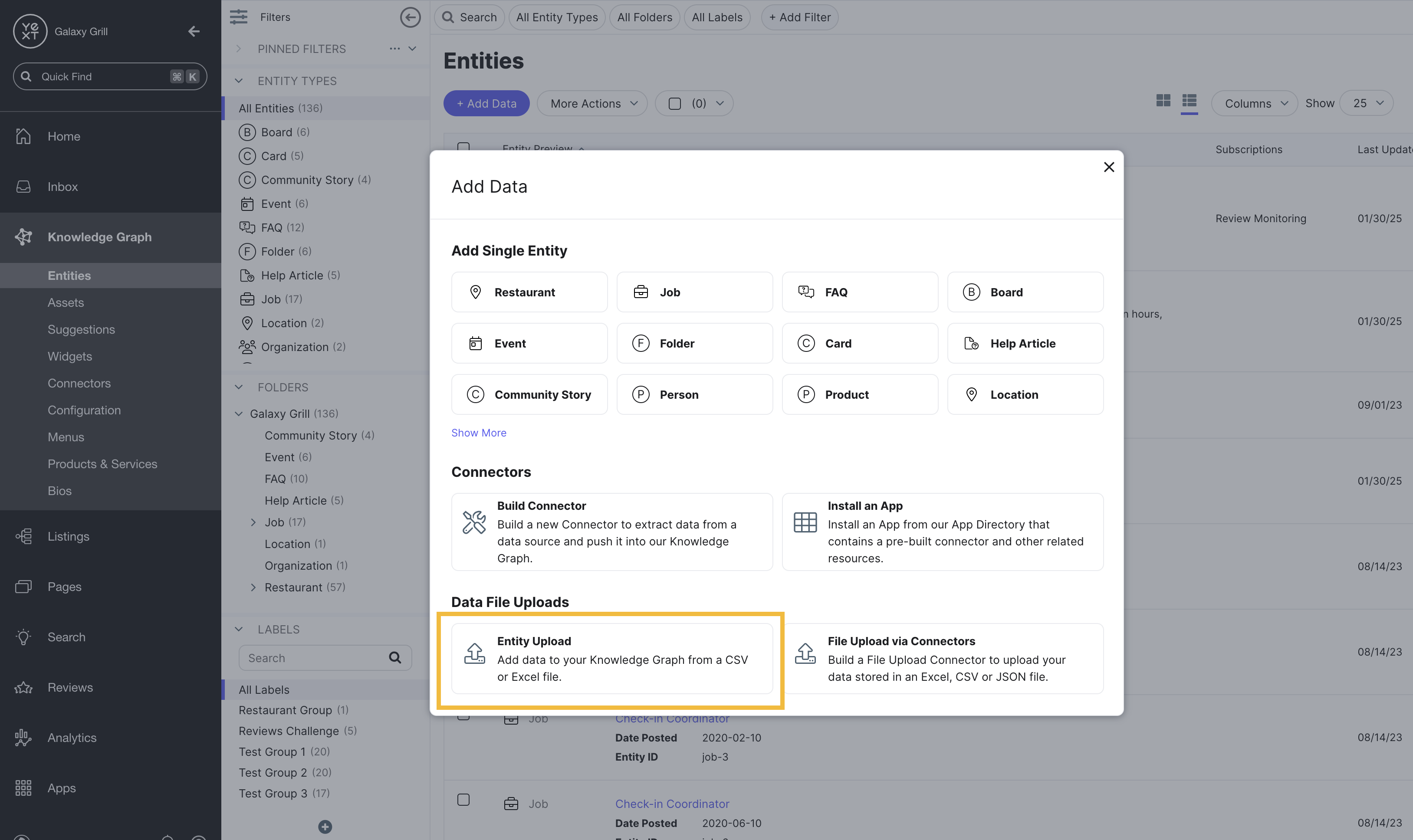The width and height of the screenshot is (1413, 840).
Task: Click the Show More link under entity types
Action: [x=478, y=432]
